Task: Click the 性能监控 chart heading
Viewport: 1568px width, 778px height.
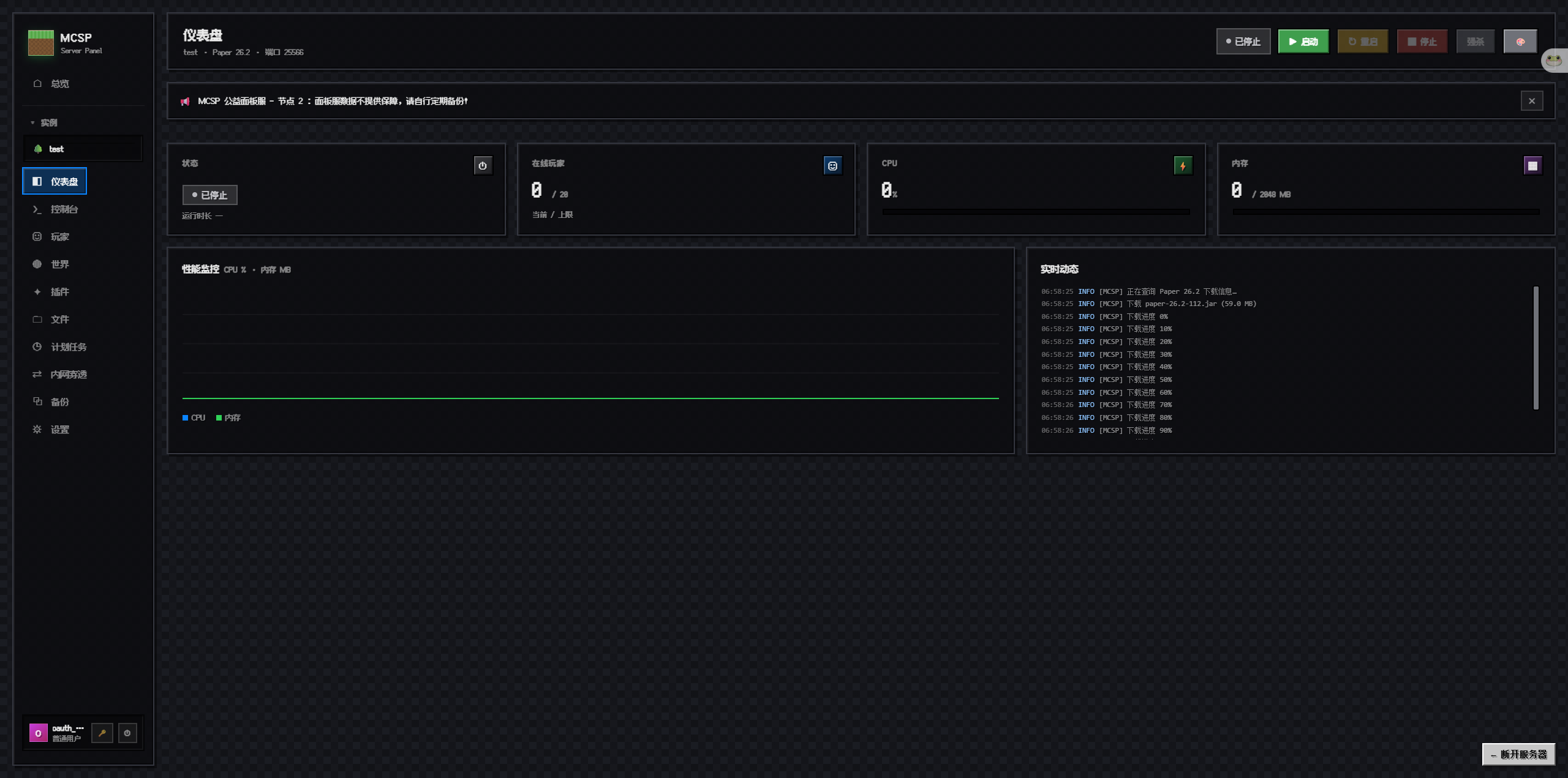Action: [200, 269]
